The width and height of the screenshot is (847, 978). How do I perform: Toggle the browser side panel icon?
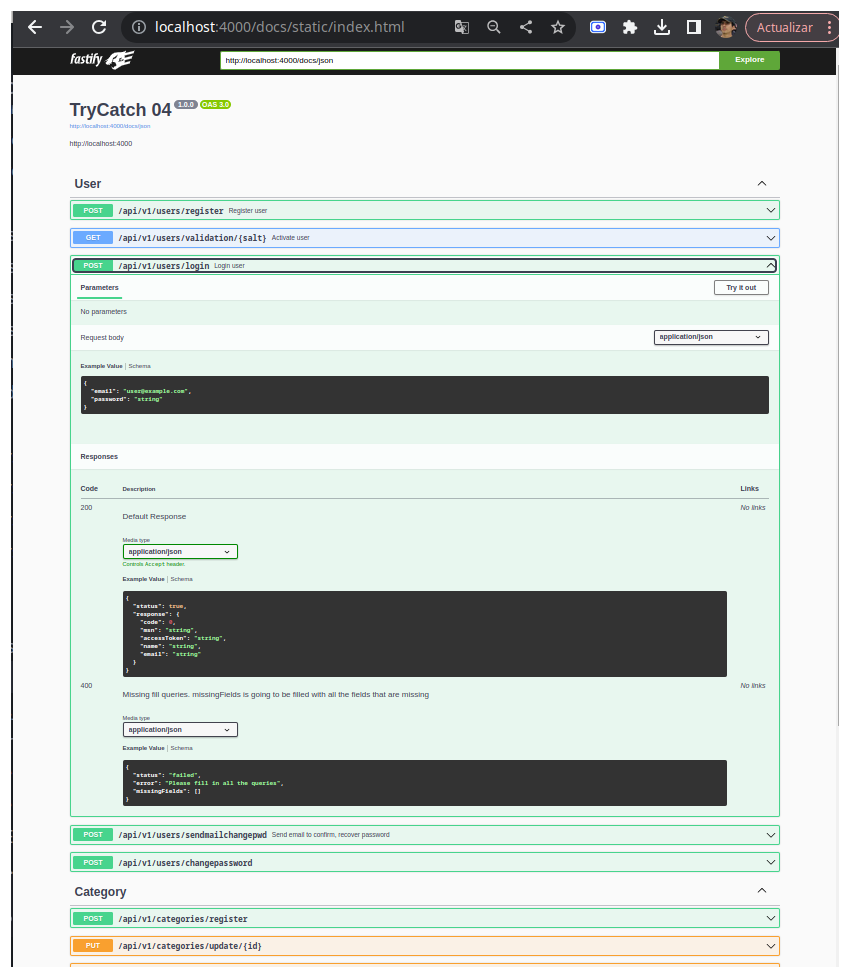click(x=694, y=27)
